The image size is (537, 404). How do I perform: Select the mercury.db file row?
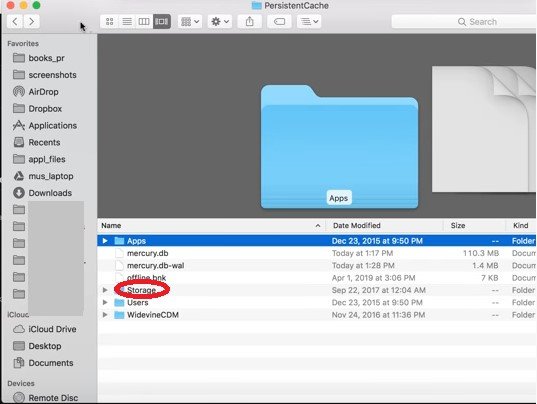click(317, 253)
